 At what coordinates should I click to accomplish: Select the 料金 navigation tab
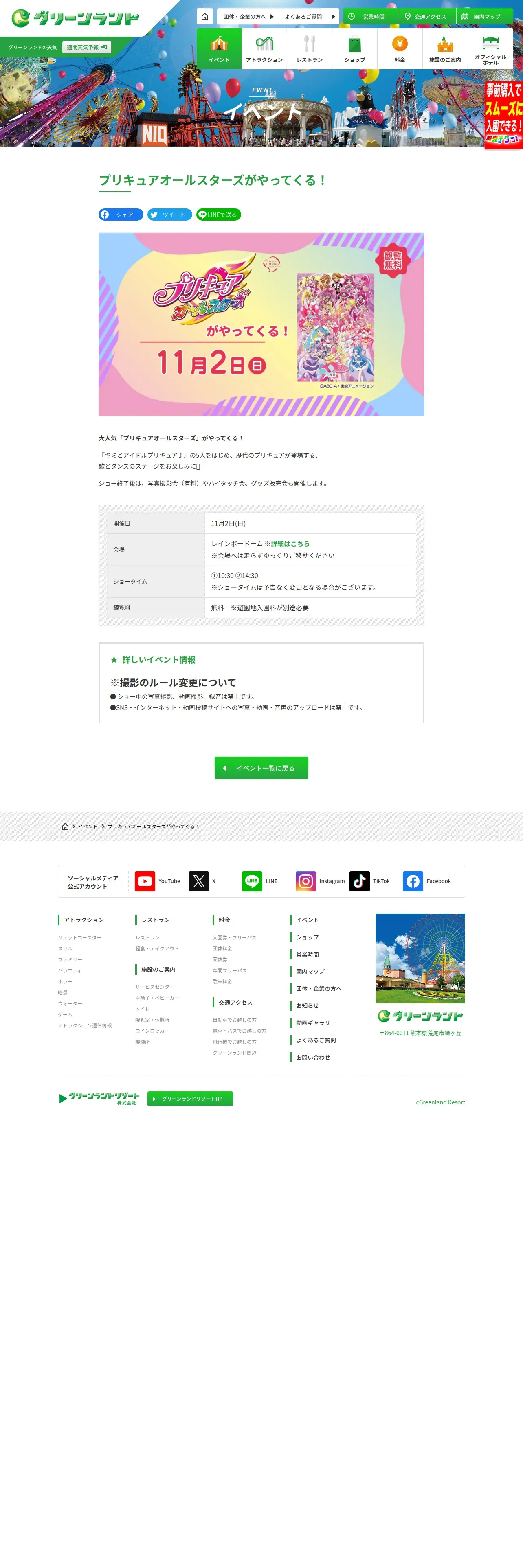point(400,49)
